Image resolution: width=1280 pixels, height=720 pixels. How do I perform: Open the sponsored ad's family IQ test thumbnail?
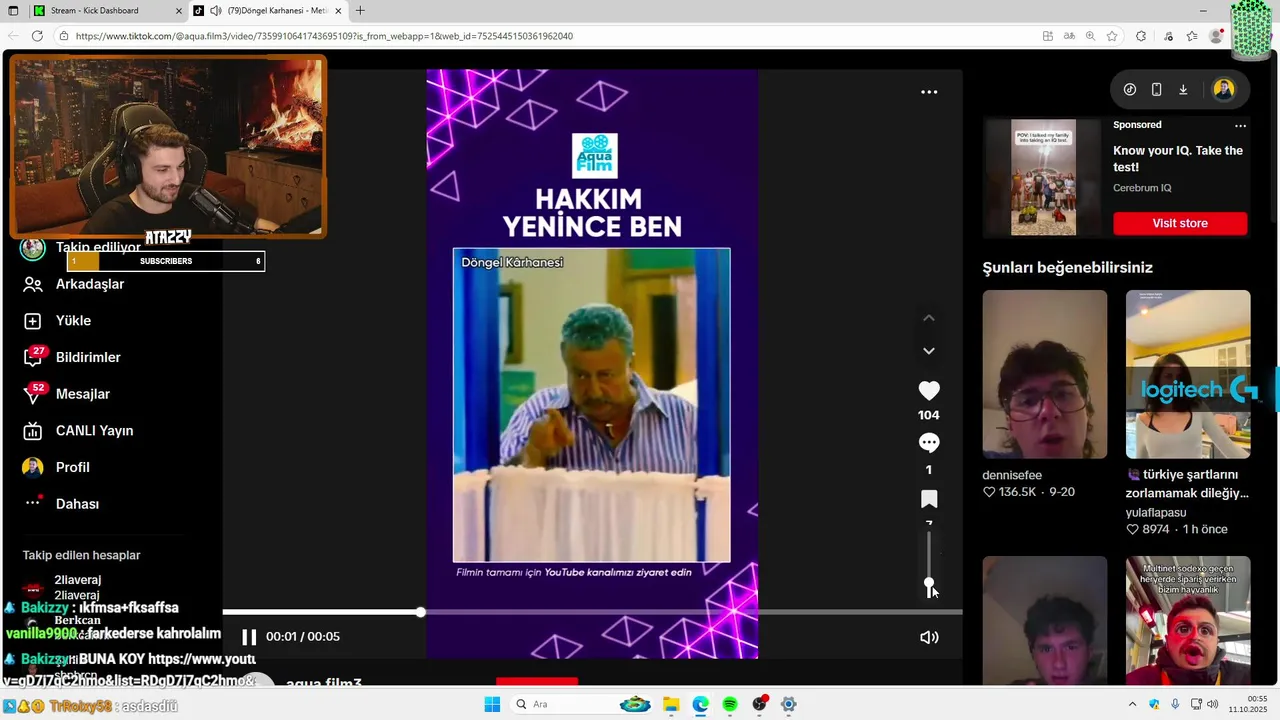1043,178
